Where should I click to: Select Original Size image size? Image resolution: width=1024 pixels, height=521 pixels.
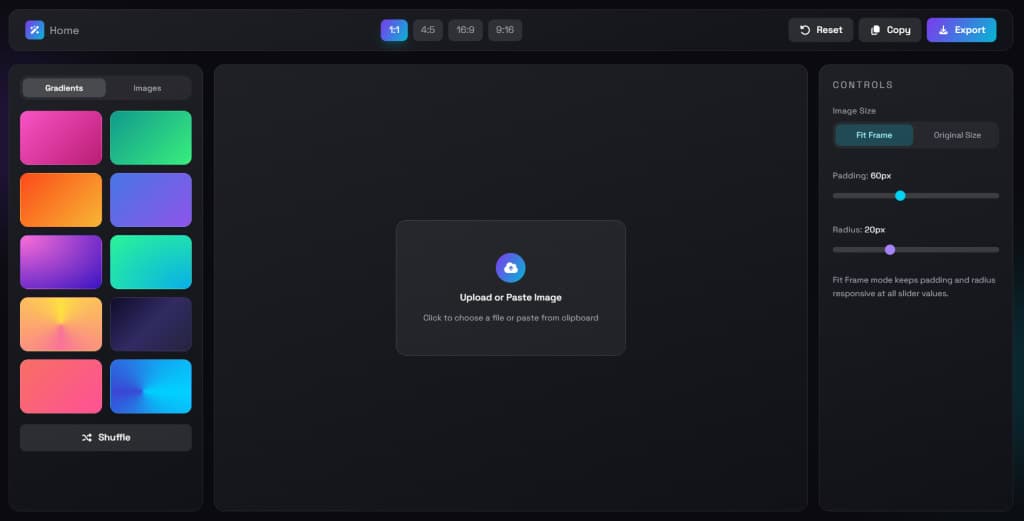coord(957,135)
